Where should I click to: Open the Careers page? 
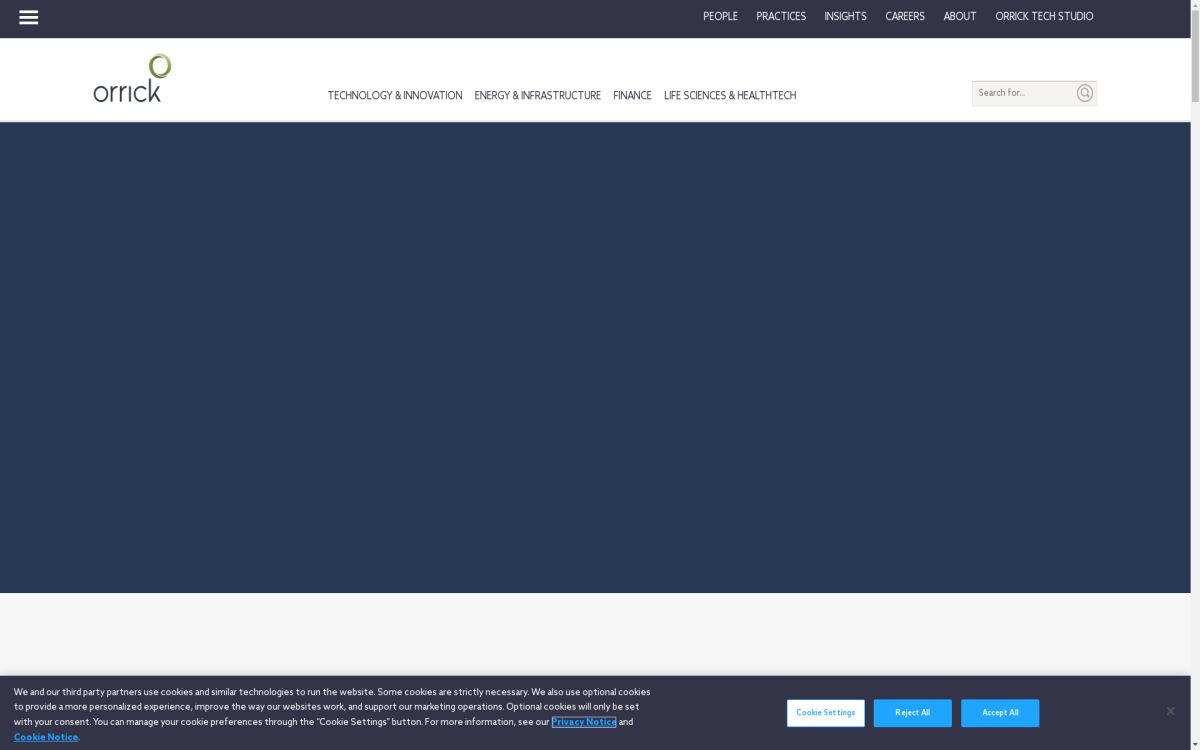pyautogui.click(x=905, y=16)
